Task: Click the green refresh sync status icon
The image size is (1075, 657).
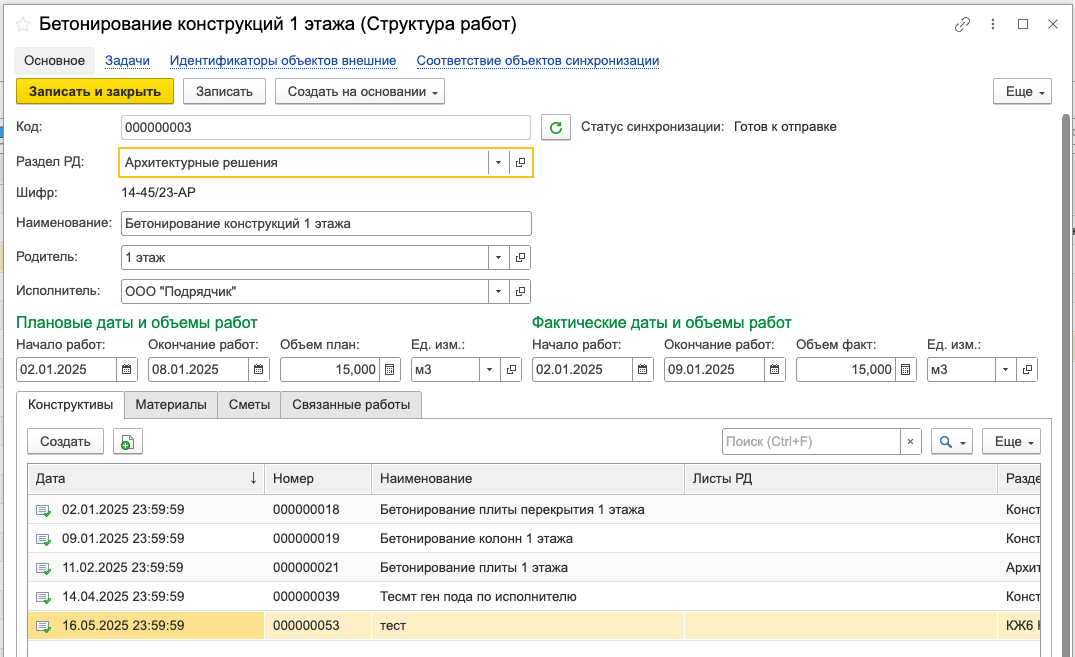Action: click(556, 127)
